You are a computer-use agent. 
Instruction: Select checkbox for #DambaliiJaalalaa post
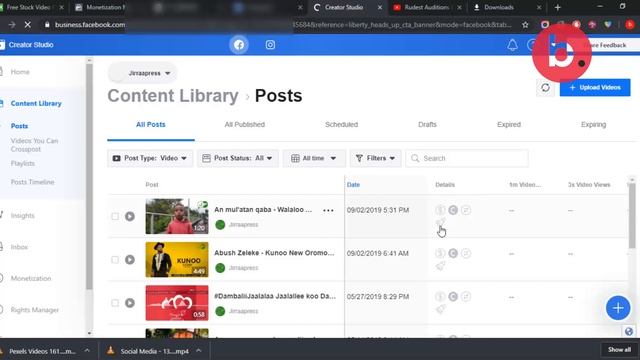coord(115,303)
